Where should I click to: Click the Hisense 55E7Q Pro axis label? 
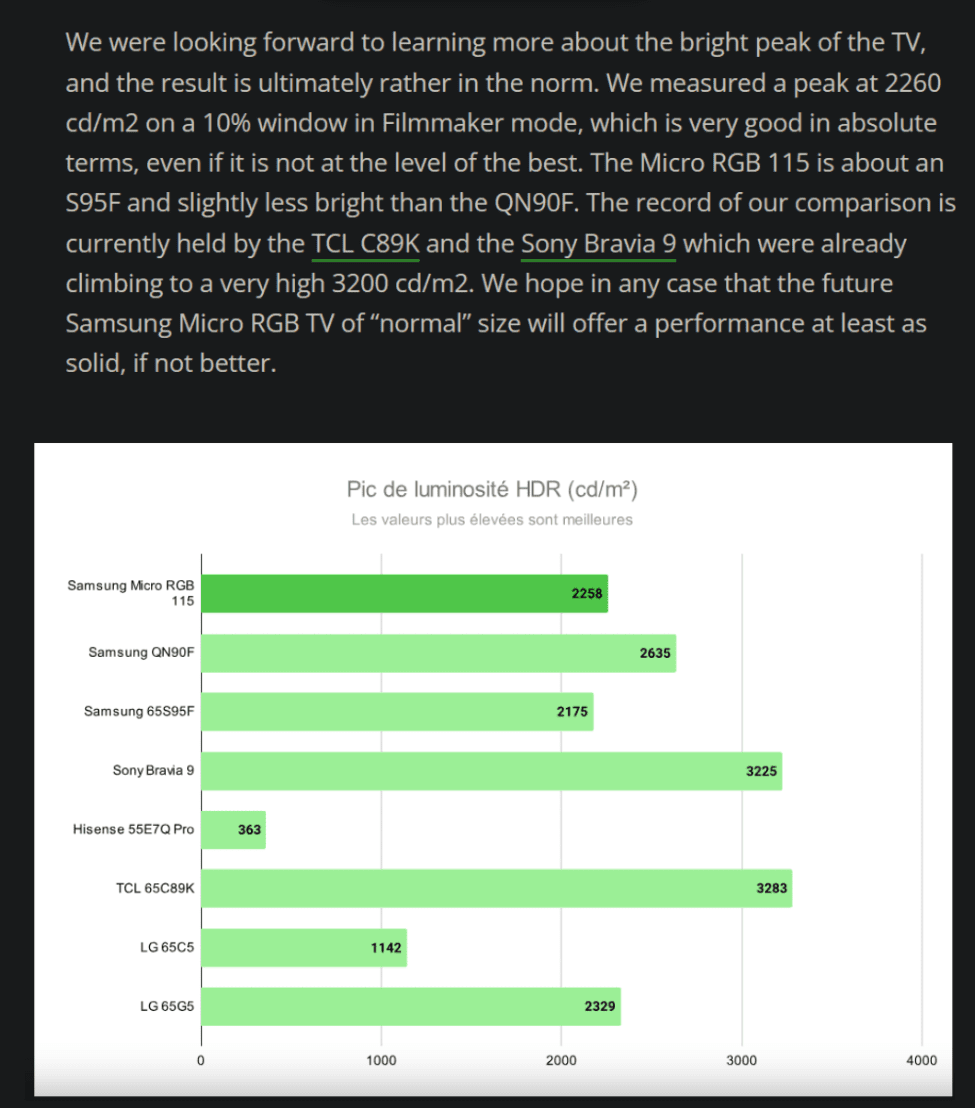(133, 830)
